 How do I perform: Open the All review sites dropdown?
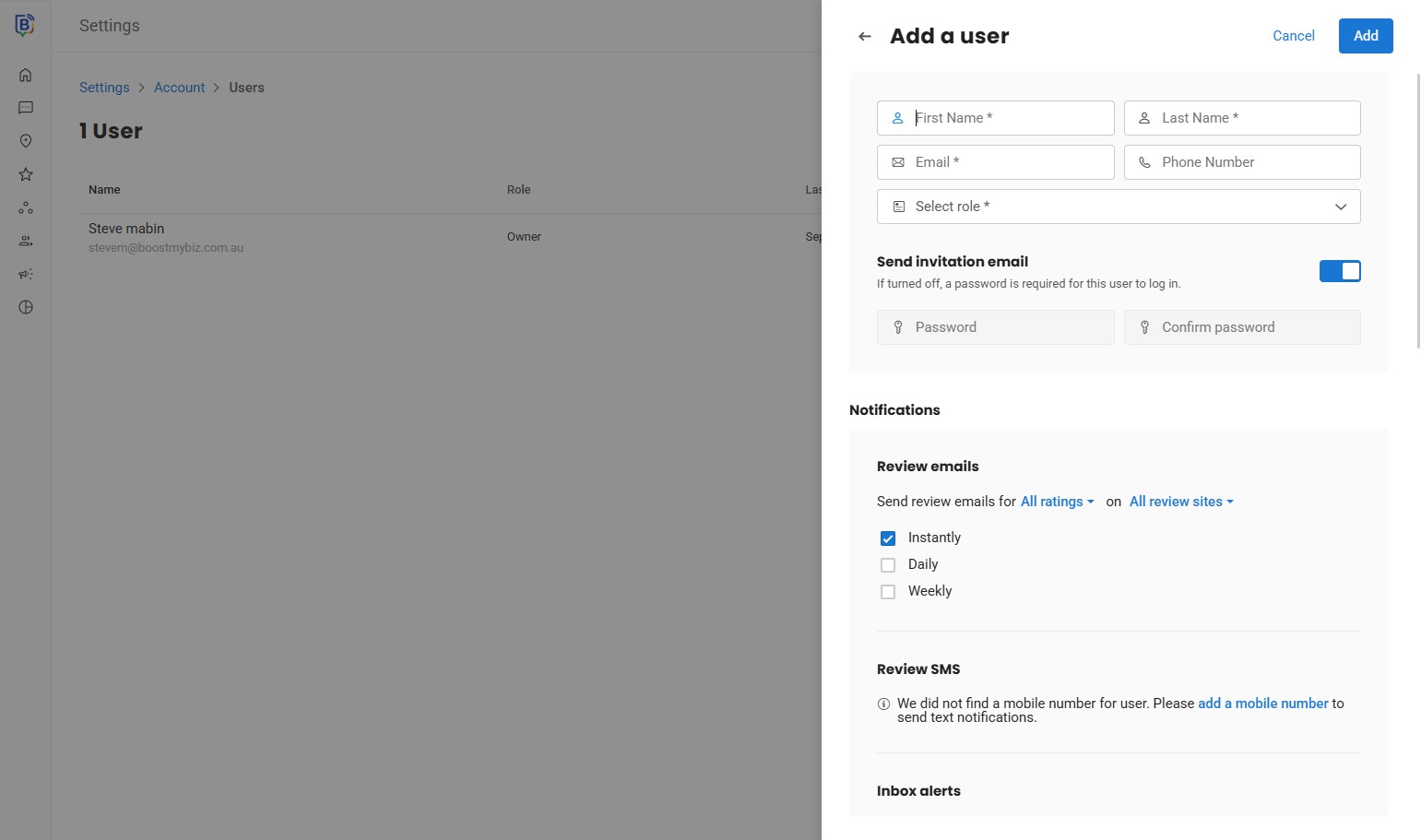pyautogui.click(x=1180, y=502)
